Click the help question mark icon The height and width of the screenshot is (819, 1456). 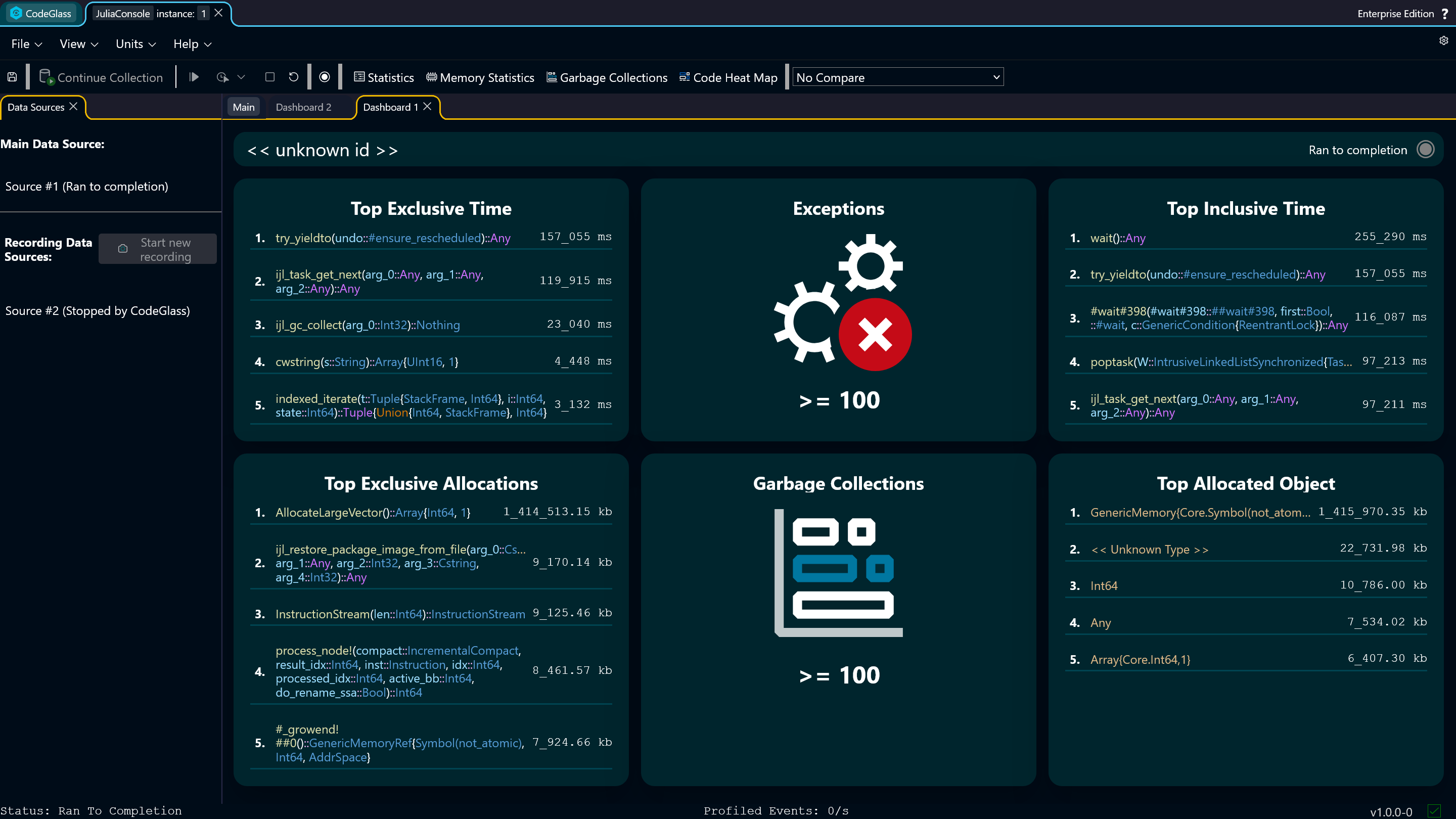click(x=1445, y=14)
